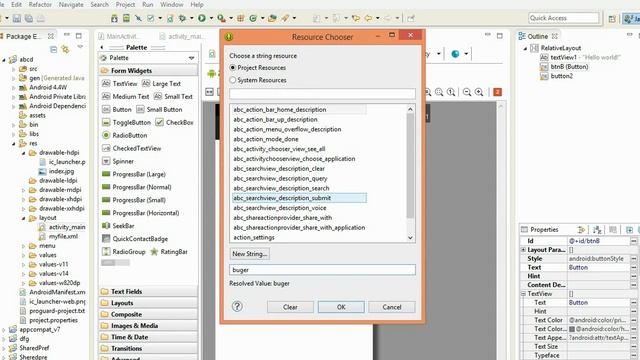Open the Refactor menu

tap(40, 4)
